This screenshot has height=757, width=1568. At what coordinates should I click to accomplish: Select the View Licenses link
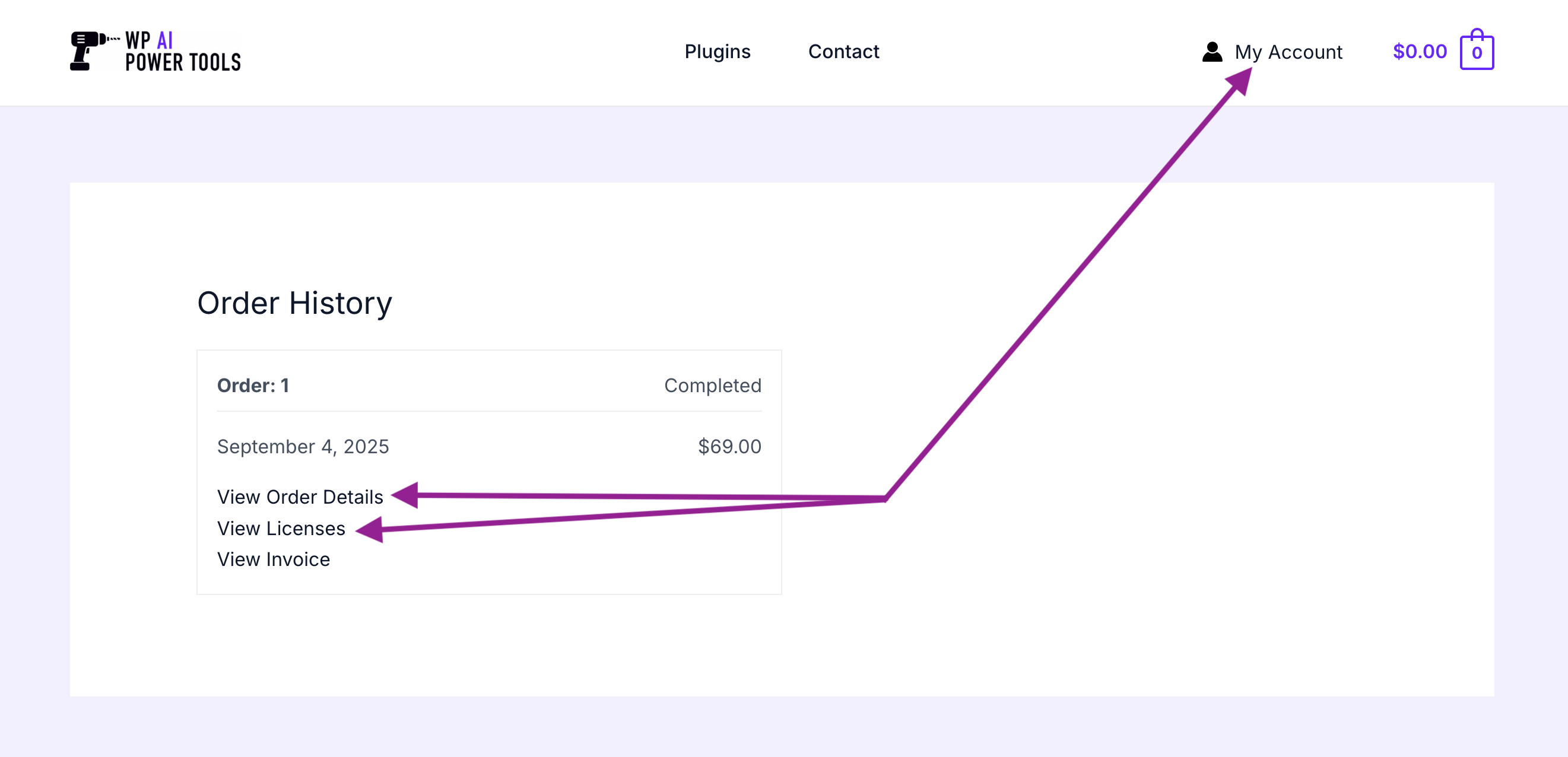coord(281,528)
